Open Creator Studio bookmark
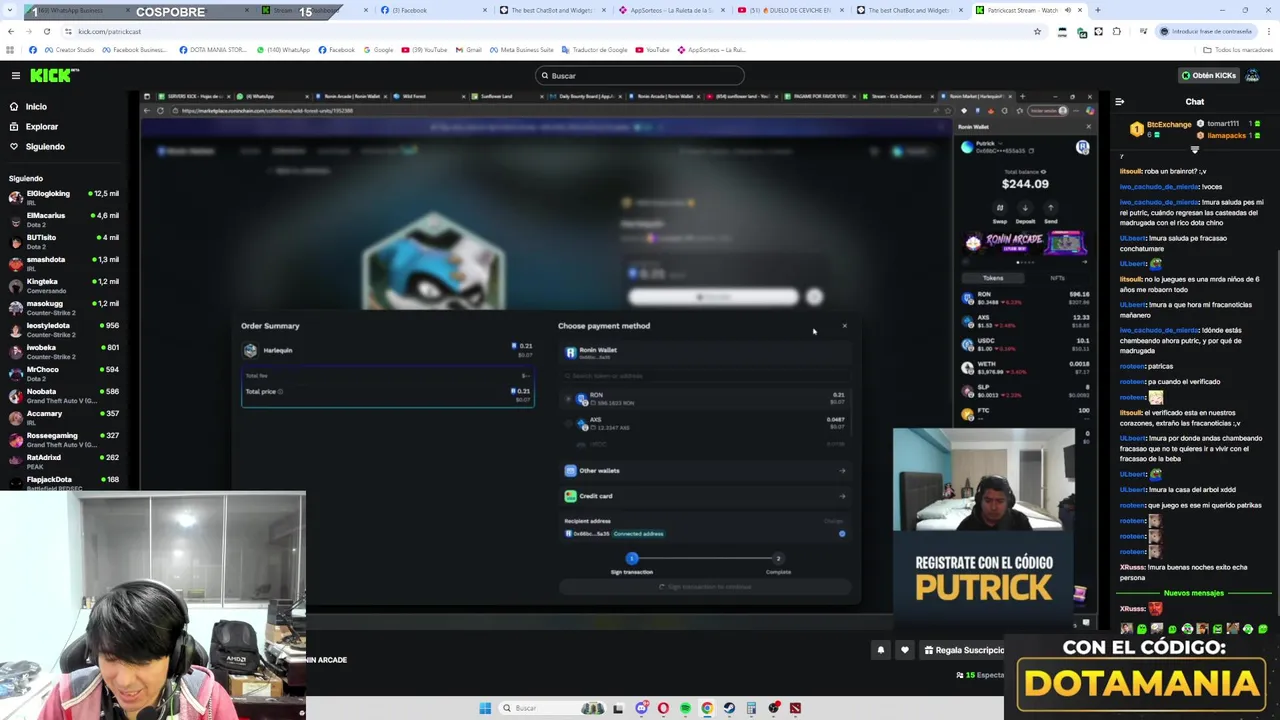Image resolution: width=1280 pixels, height=720 pixels. pyautogui.click(x=69, y=49)
